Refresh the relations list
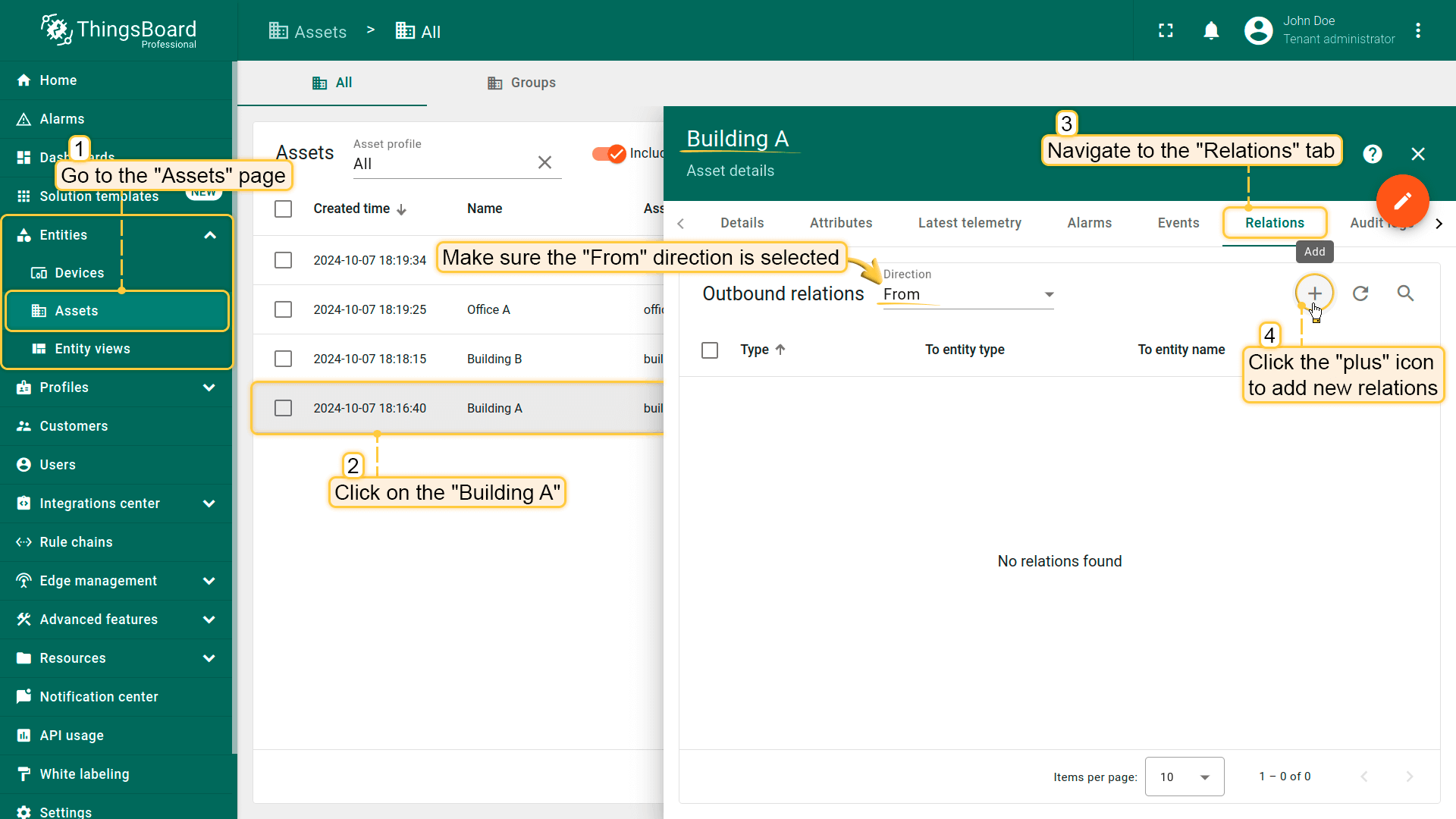The image size is (1456, 819). [x=1360, y=293]
